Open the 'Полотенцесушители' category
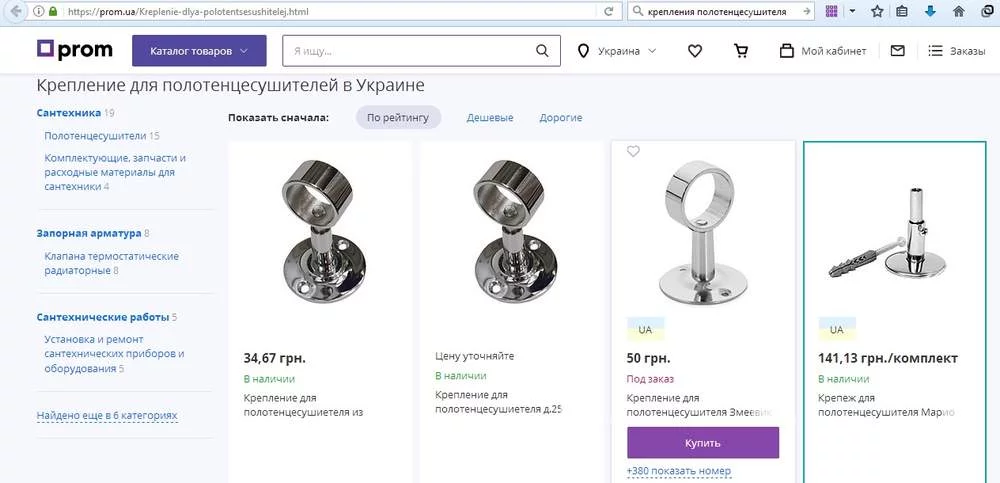This screenshot has height=483, width=1000. click(x=95, y=135)
